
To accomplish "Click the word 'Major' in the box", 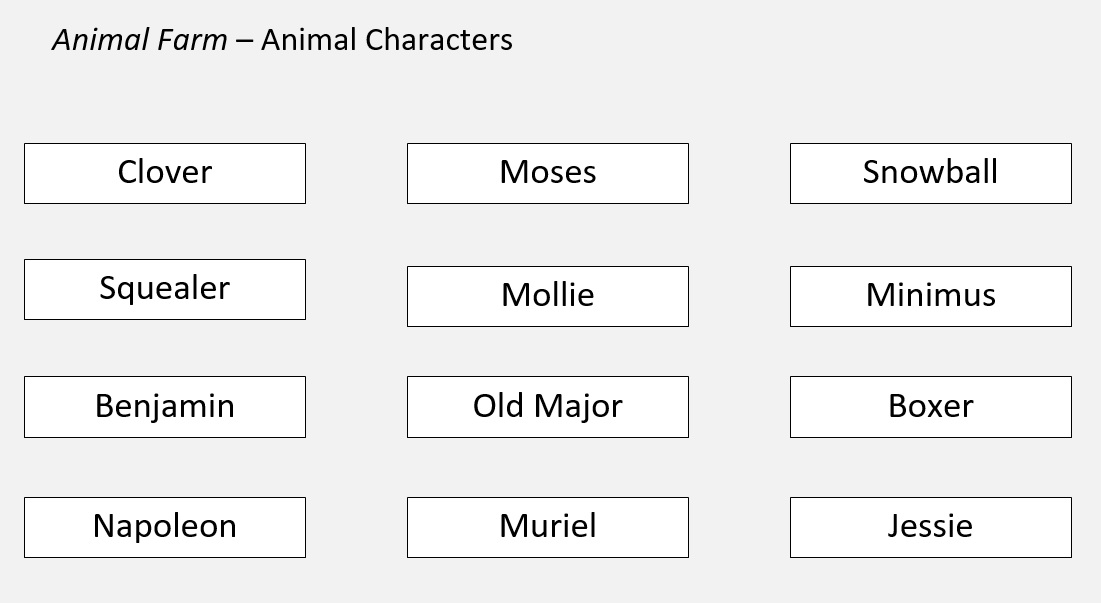I will pos(578,407).
